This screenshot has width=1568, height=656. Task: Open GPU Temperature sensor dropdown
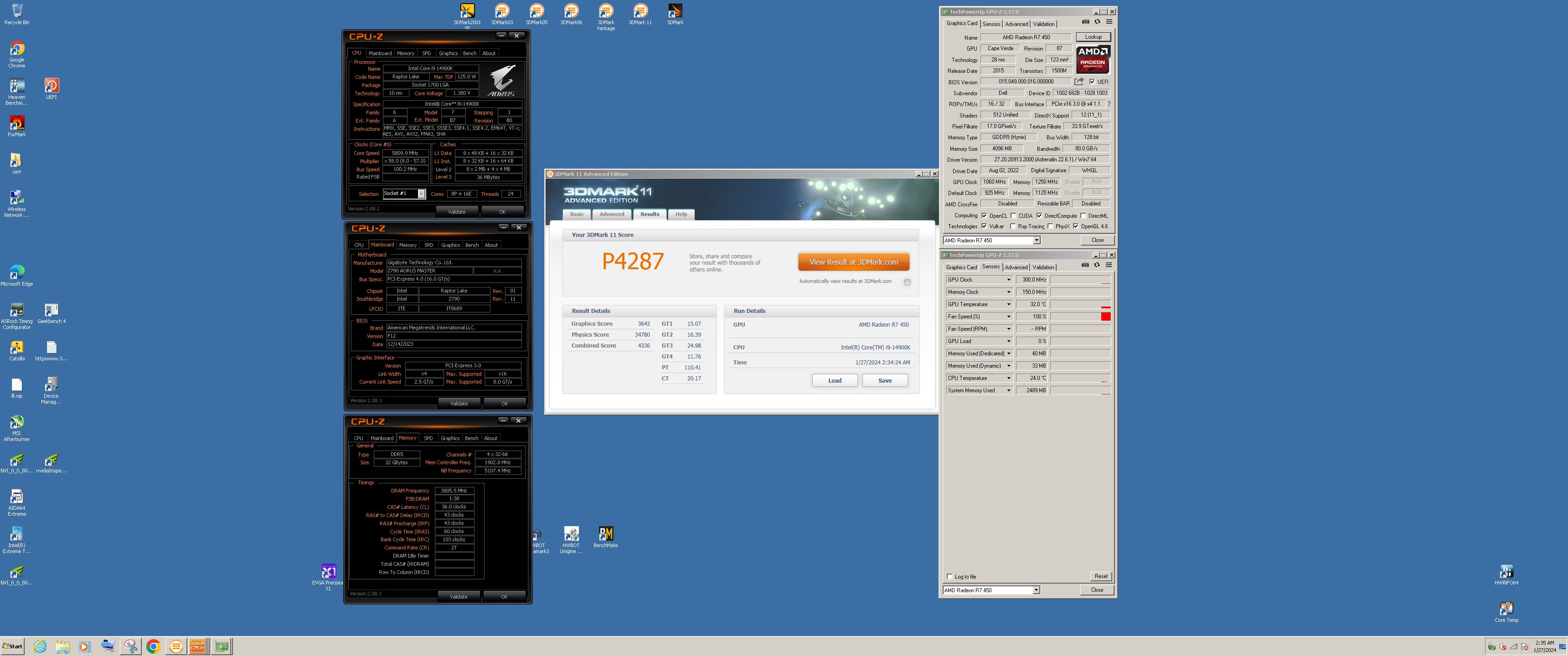click(x=1008, y=304)
